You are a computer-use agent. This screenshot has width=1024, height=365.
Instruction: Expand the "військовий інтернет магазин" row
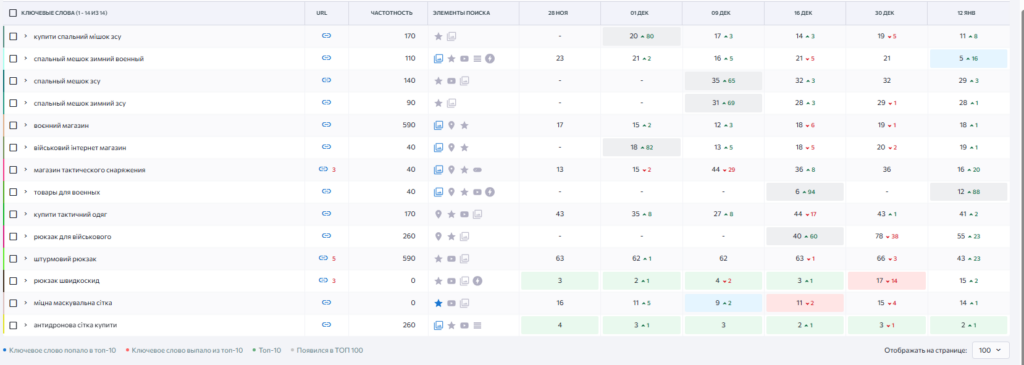25,148
